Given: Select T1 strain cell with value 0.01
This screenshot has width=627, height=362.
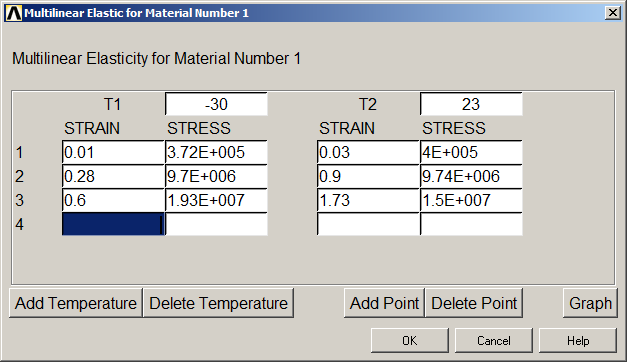Looking at the screenshot, I should (x=114, y=152).
